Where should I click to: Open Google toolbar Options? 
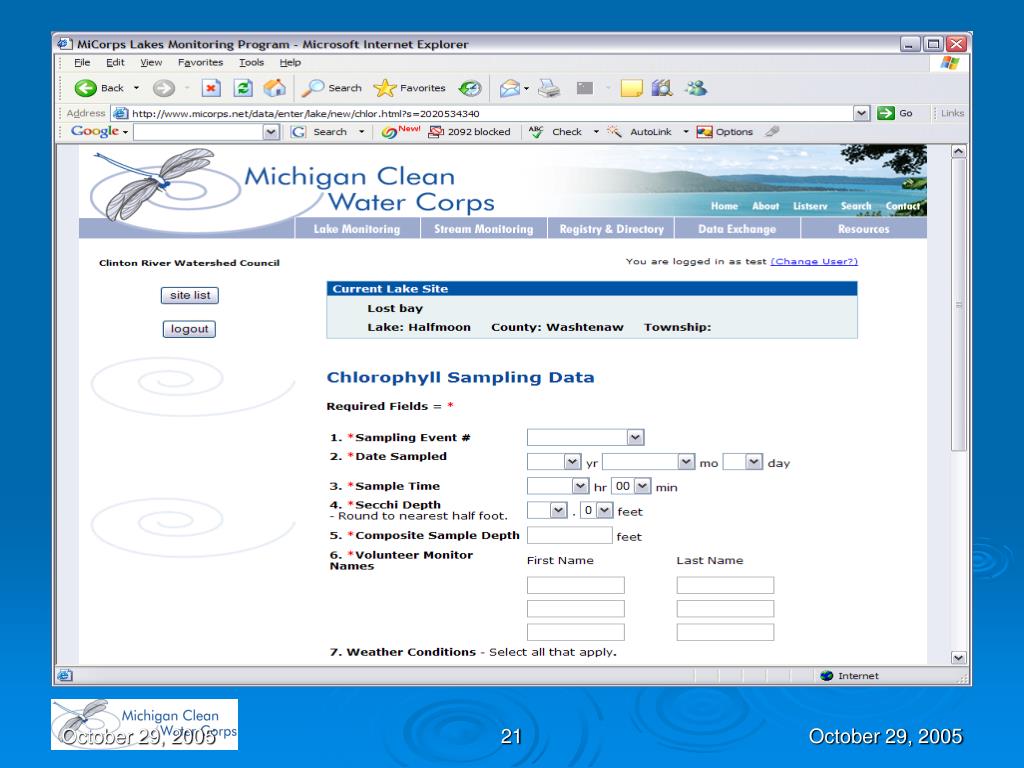725,132
